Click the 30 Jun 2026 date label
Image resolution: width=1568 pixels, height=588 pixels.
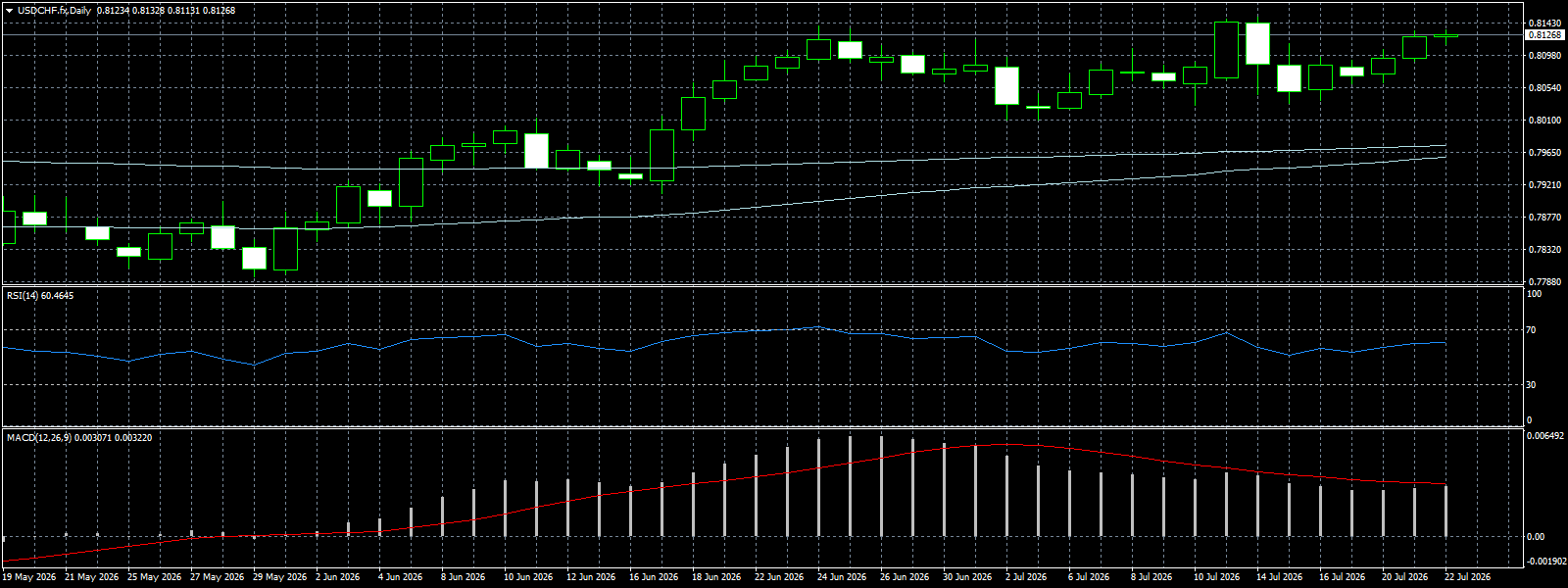(x=967, y=577)
